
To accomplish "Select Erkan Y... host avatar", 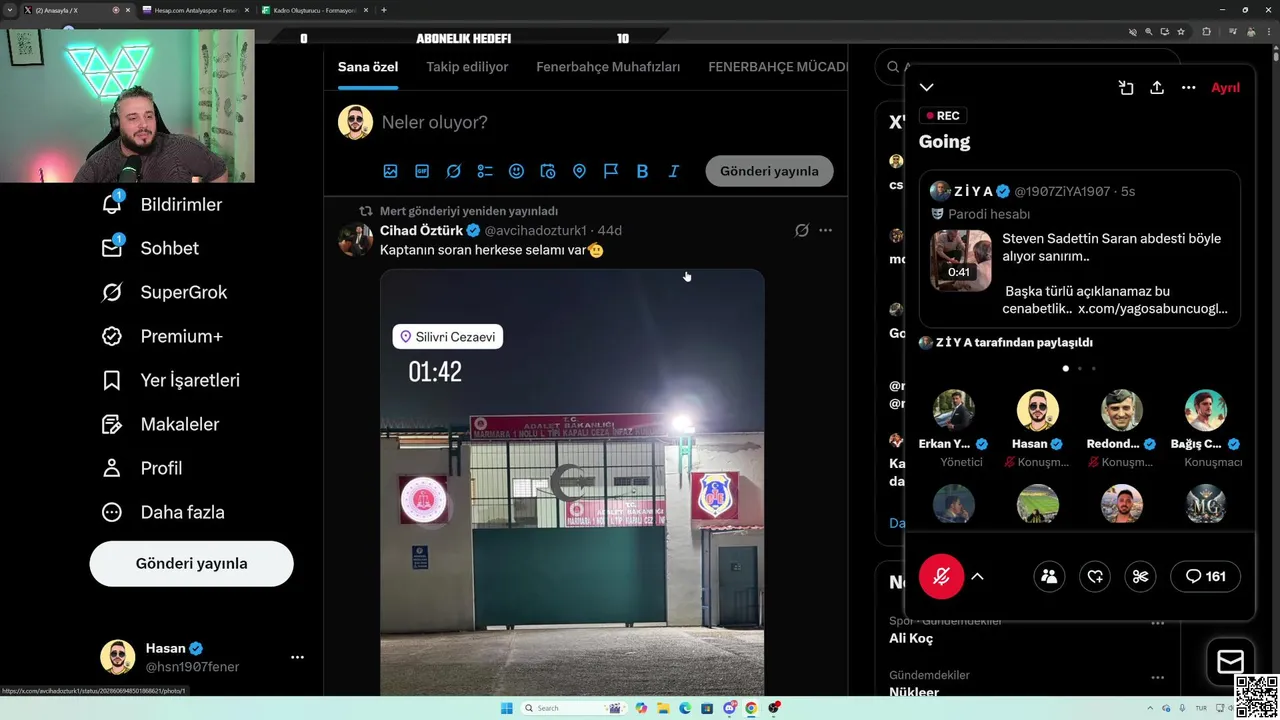I will 953,410.
